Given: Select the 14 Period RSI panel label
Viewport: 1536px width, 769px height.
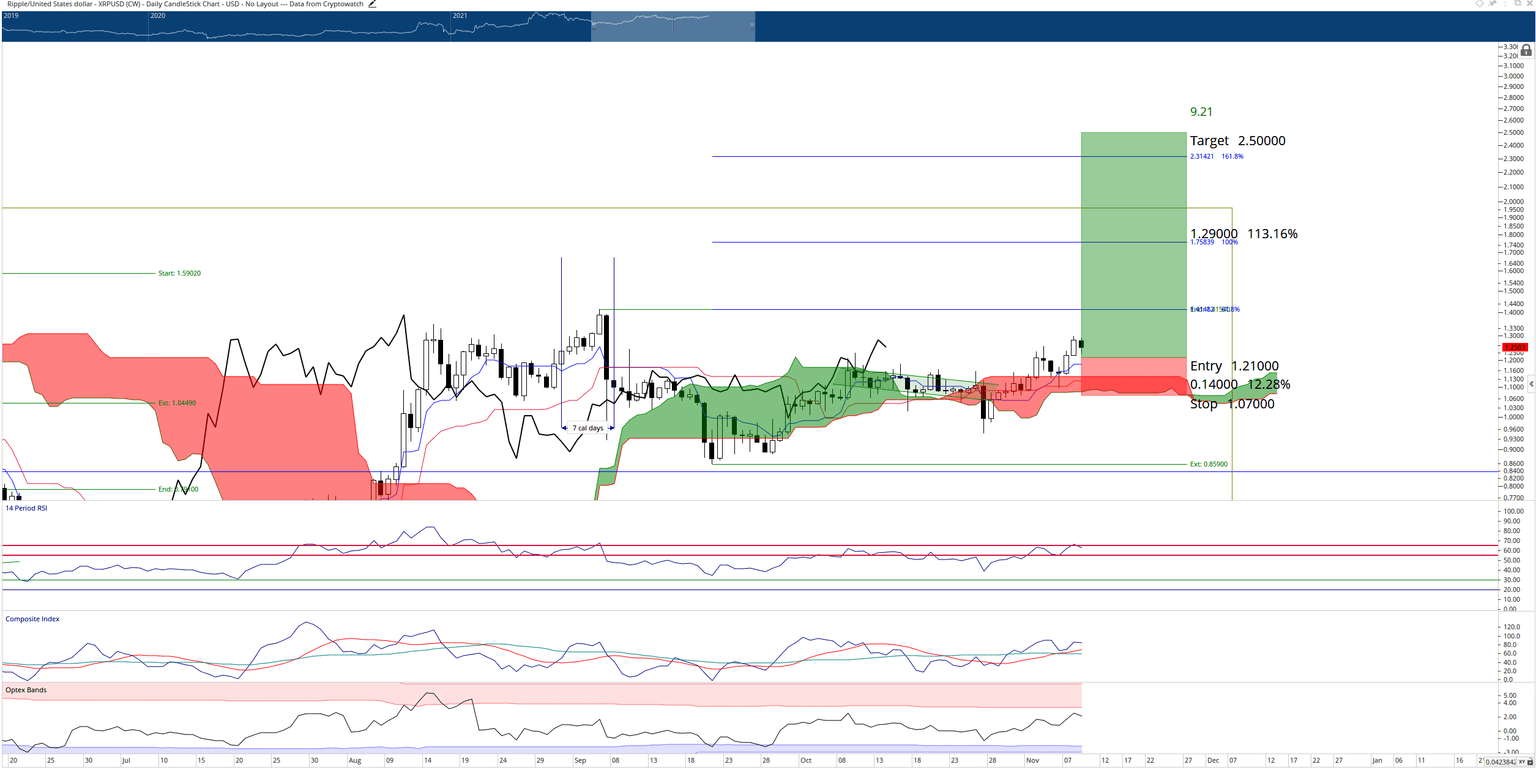Looking at the screenshot, I should [x=26, y=508].
